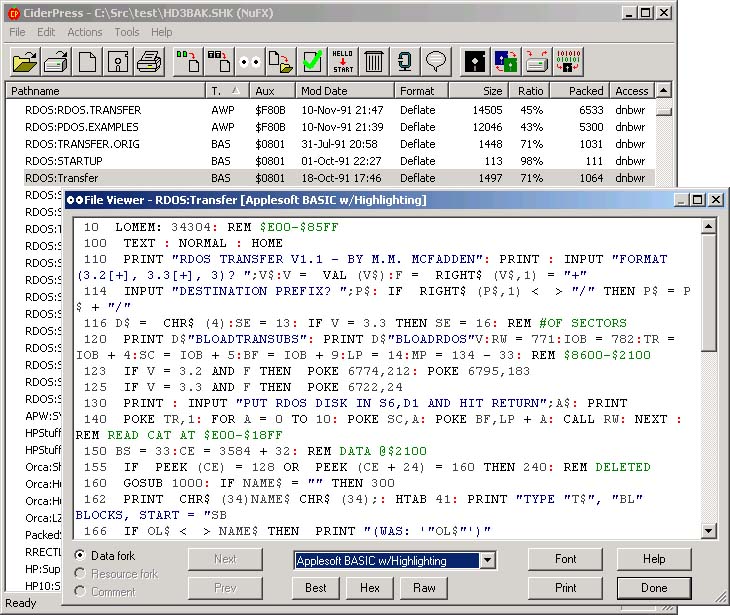This screenshot has width=730, height=615.
Task: Open the Edit menu
Action: pyautogui.click(x=46, y=32)
